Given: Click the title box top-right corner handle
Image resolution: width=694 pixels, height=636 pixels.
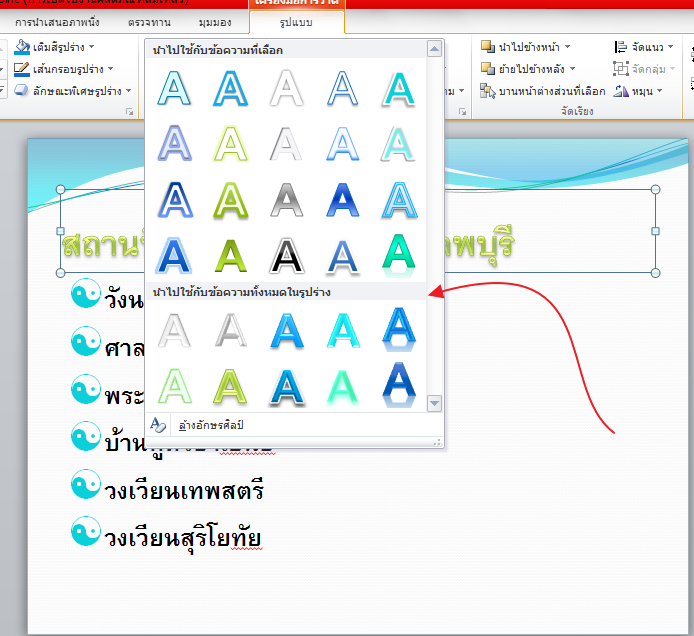Looking at the screenshot, I should (x=655, y=189).
